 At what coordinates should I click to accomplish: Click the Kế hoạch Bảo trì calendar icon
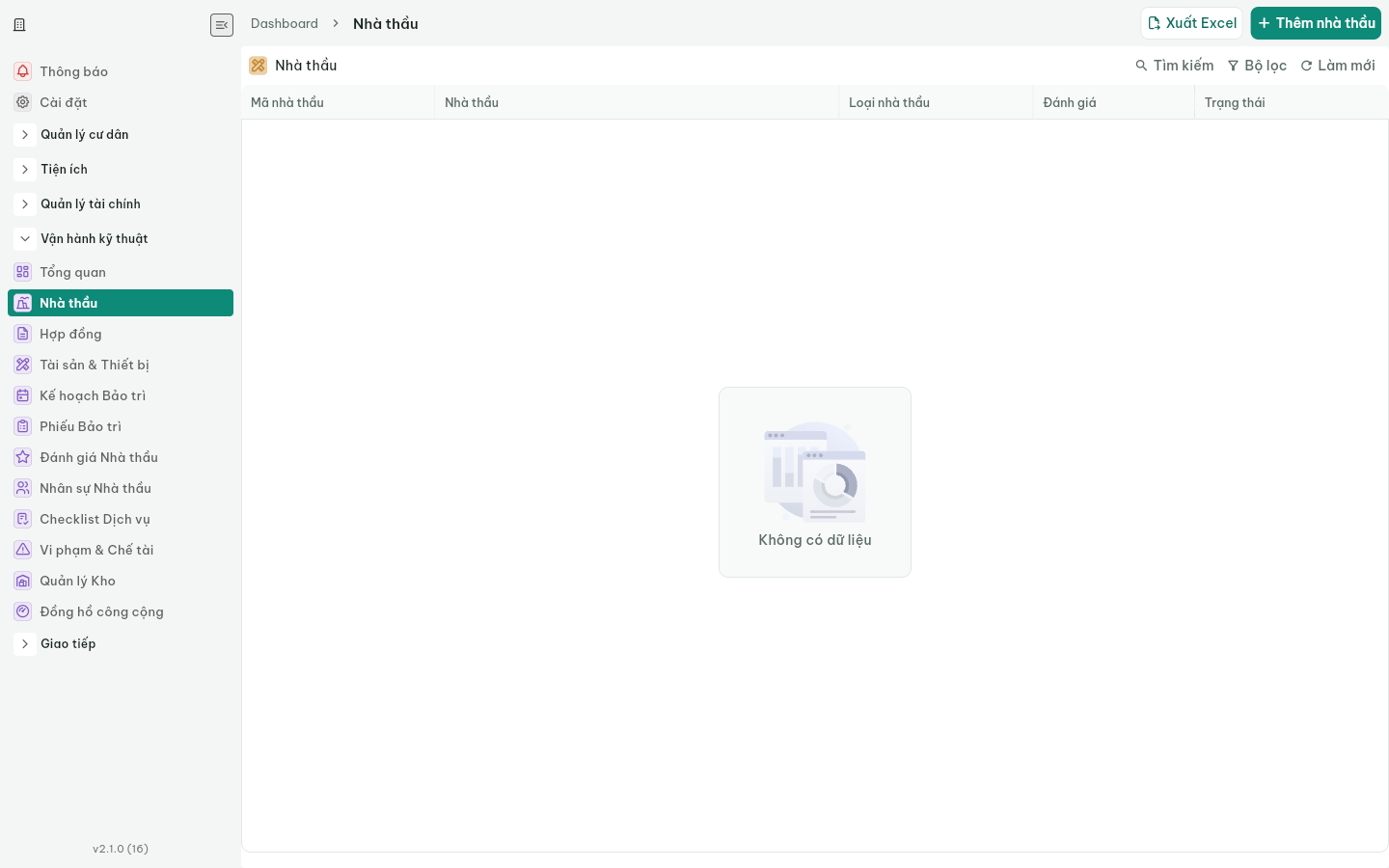point(23,395)
